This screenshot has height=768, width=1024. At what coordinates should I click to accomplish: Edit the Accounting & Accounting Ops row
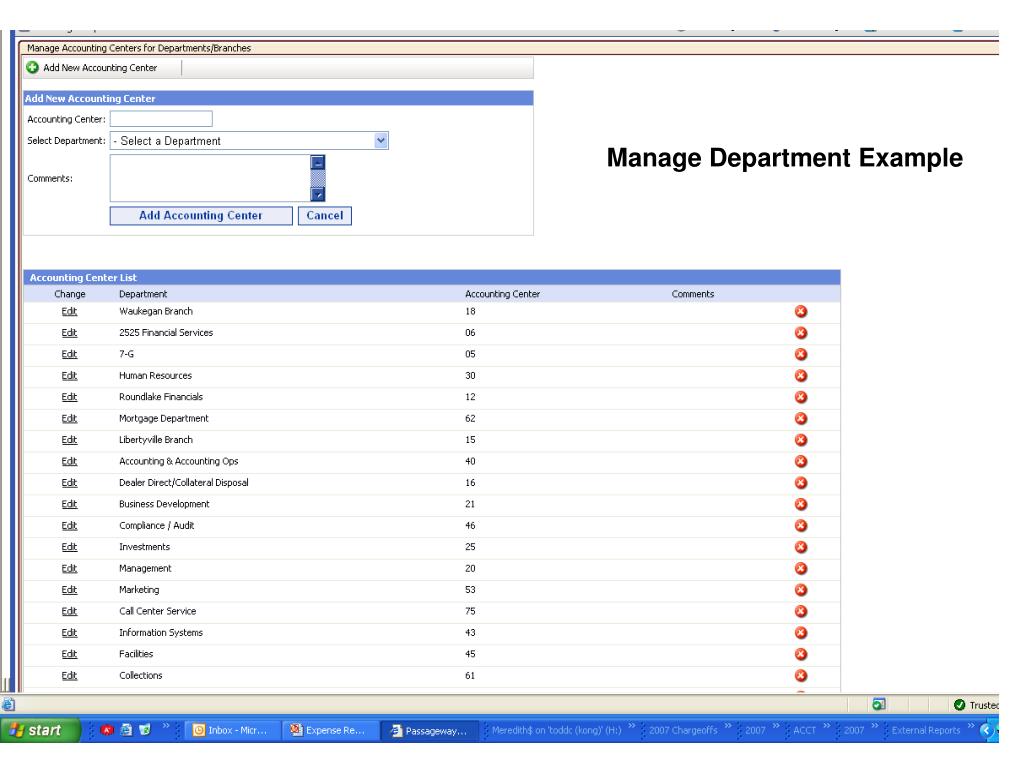click(x=69, y=462)
